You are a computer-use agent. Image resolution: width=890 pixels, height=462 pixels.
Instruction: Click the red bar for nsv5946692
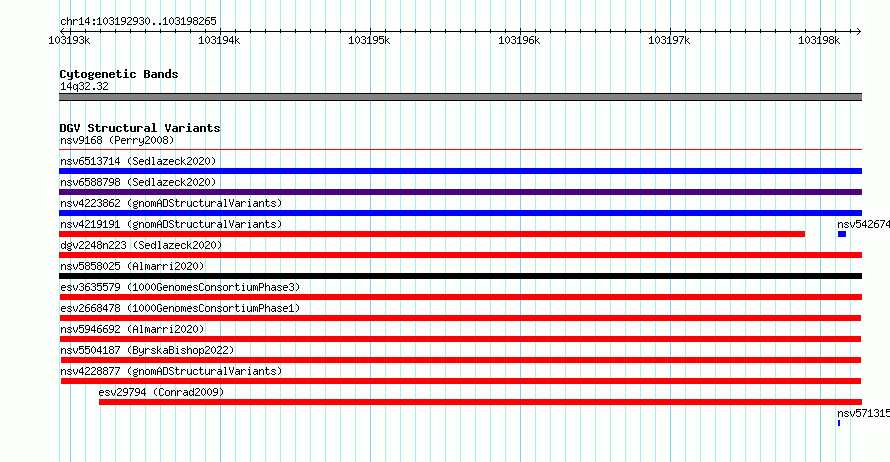click(460, 339)
